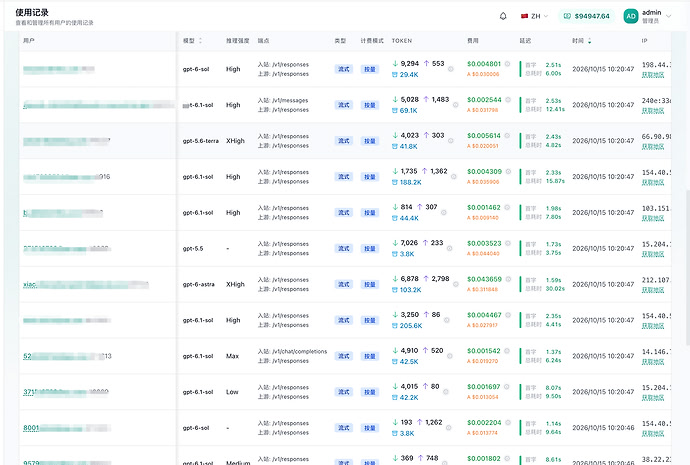The image size is (690, 465).
Task: Click cost info icon beside $0.005614
Action: 507,135
